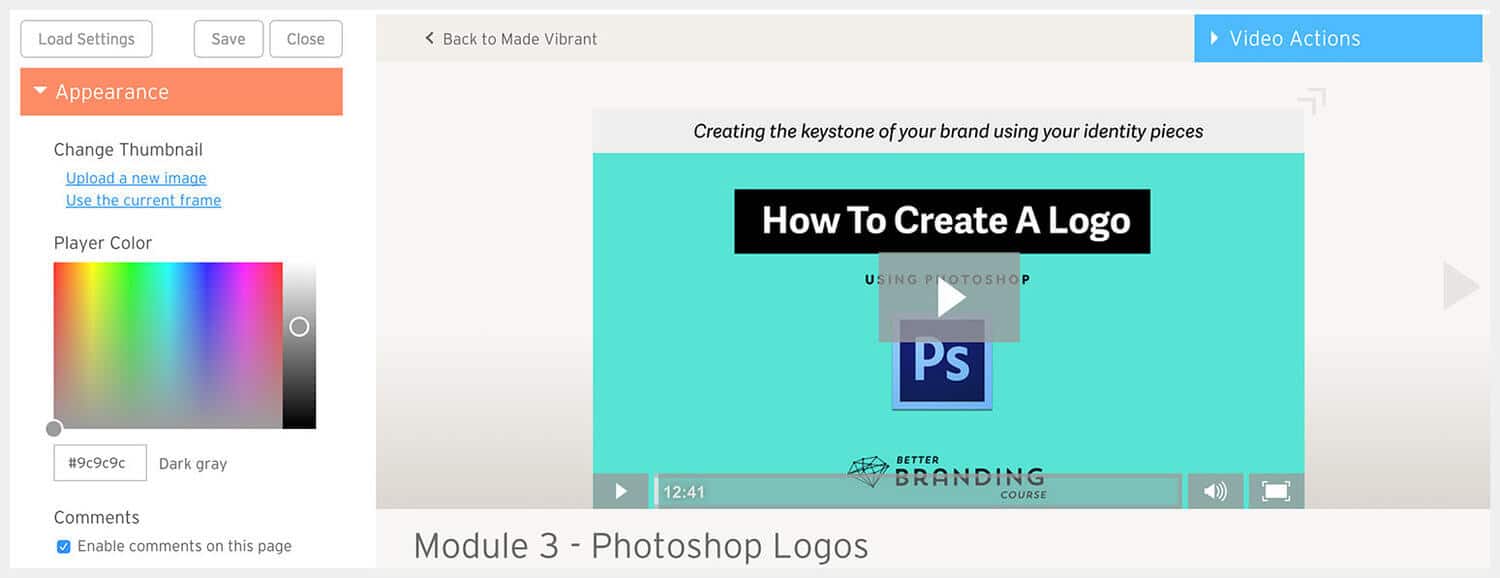This screenshot has height=578, width=1500.
Task: Collapse the Appearance section
Action: point(181,92)
